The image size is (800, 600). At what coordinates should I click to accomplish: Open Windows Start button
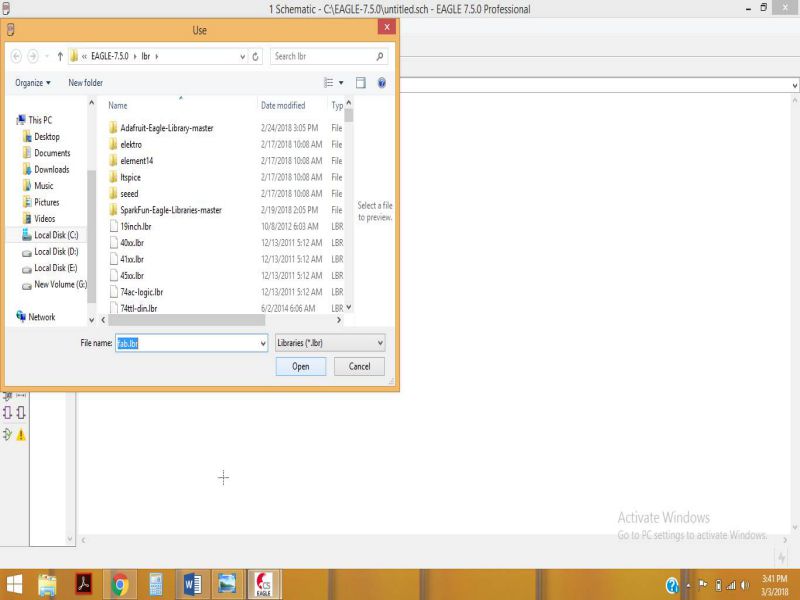14,585
